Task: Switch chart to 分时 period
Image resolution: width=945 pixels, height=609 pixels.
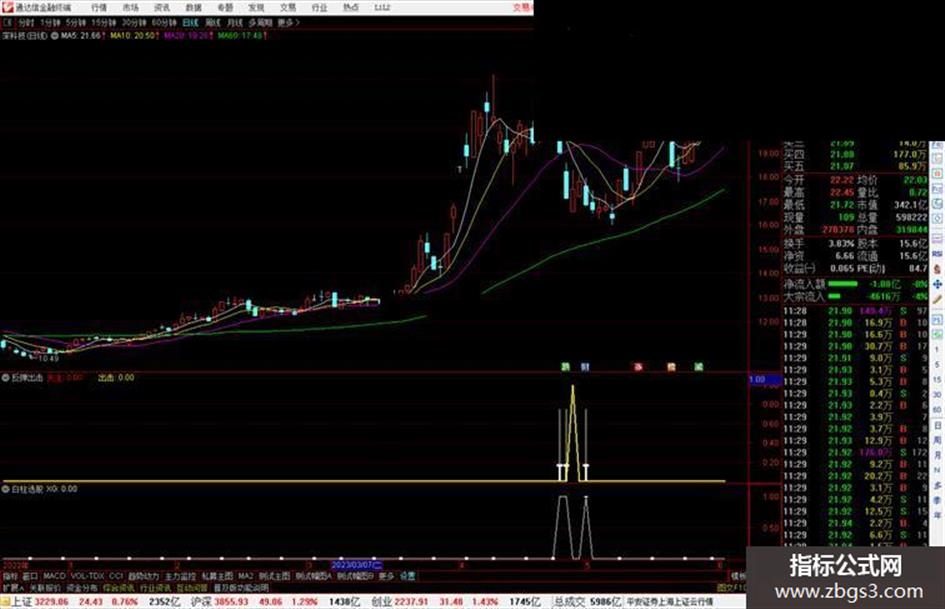Action: [x=26, y=22]
